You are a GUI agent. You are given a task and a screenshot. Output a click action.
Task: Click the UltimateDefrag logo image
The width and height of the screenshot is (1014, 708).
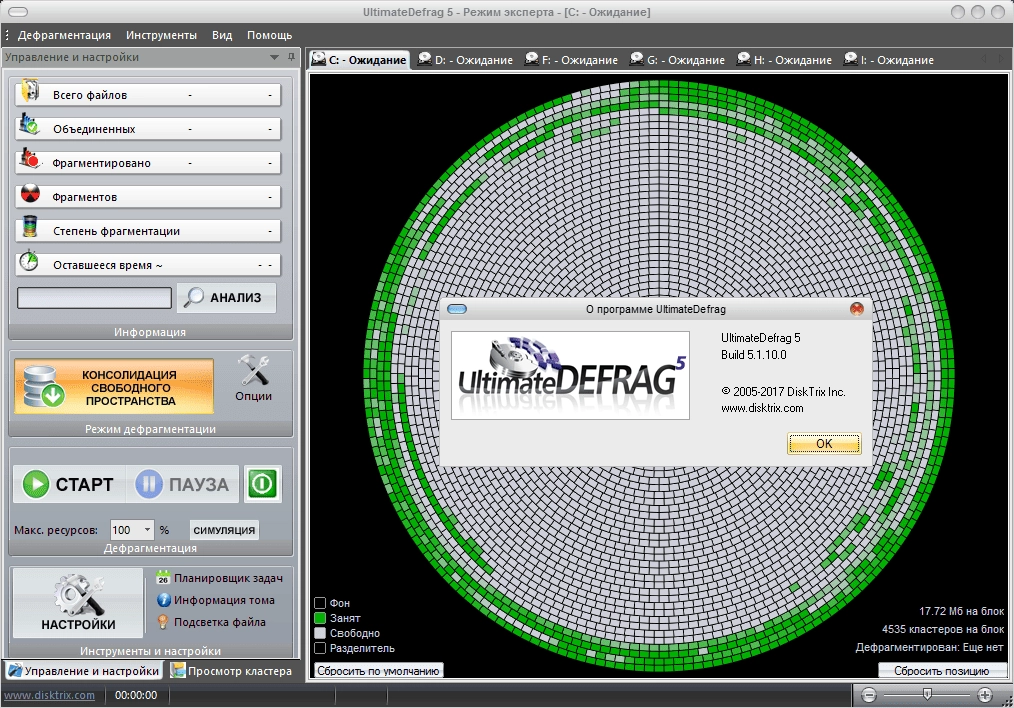point(570,376)
